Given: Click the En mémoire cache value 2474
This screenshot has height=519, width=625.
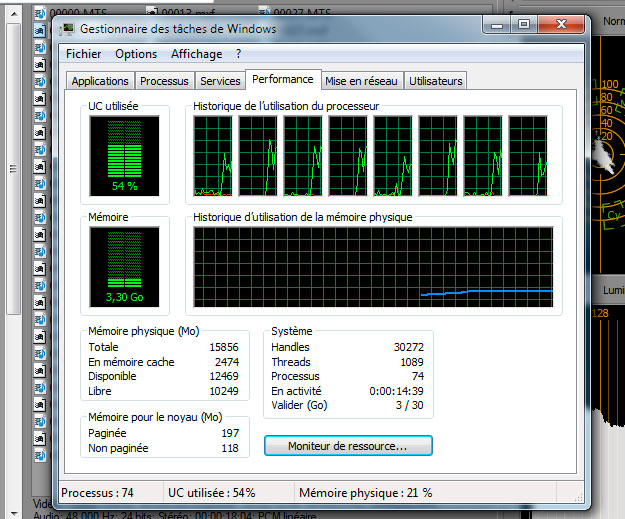Looking at the screenshot, I should point(227,362).
